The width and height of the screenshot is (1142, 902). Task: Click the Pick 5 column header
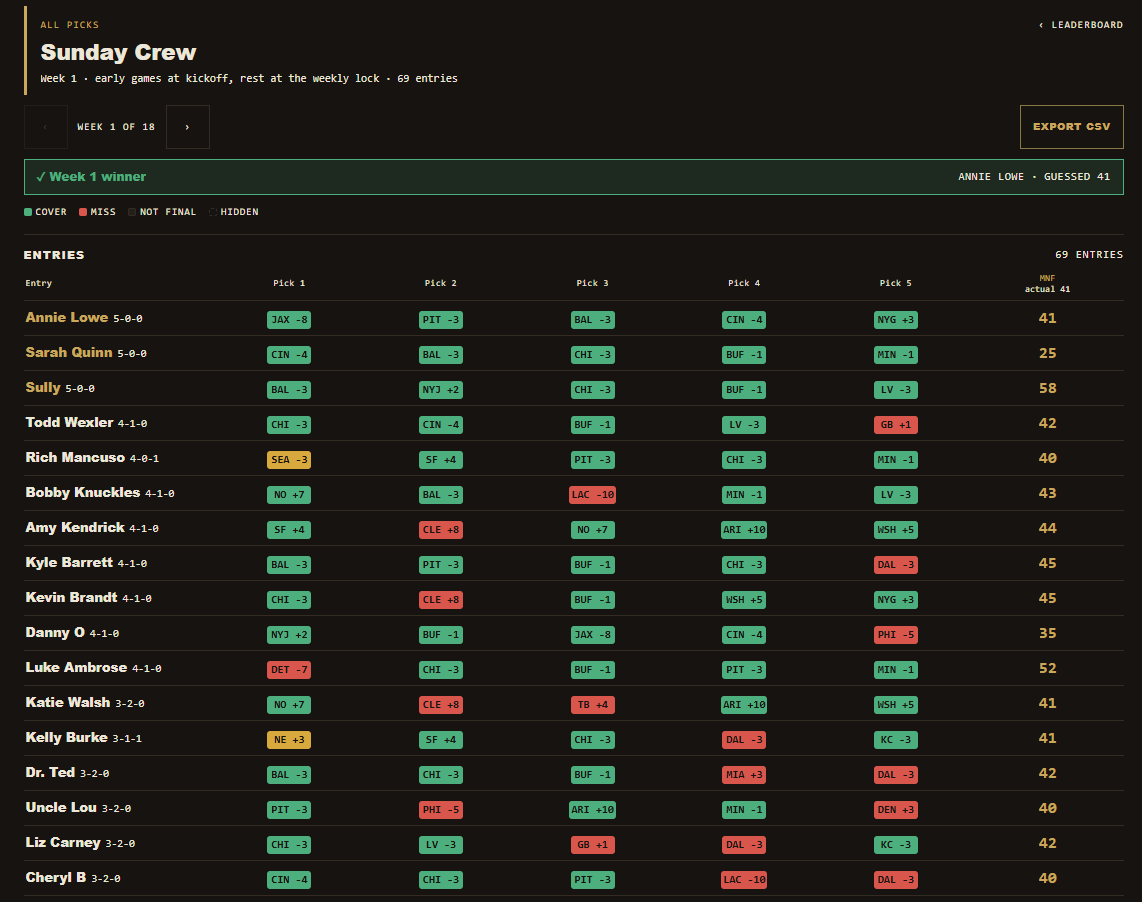point(895,283)
